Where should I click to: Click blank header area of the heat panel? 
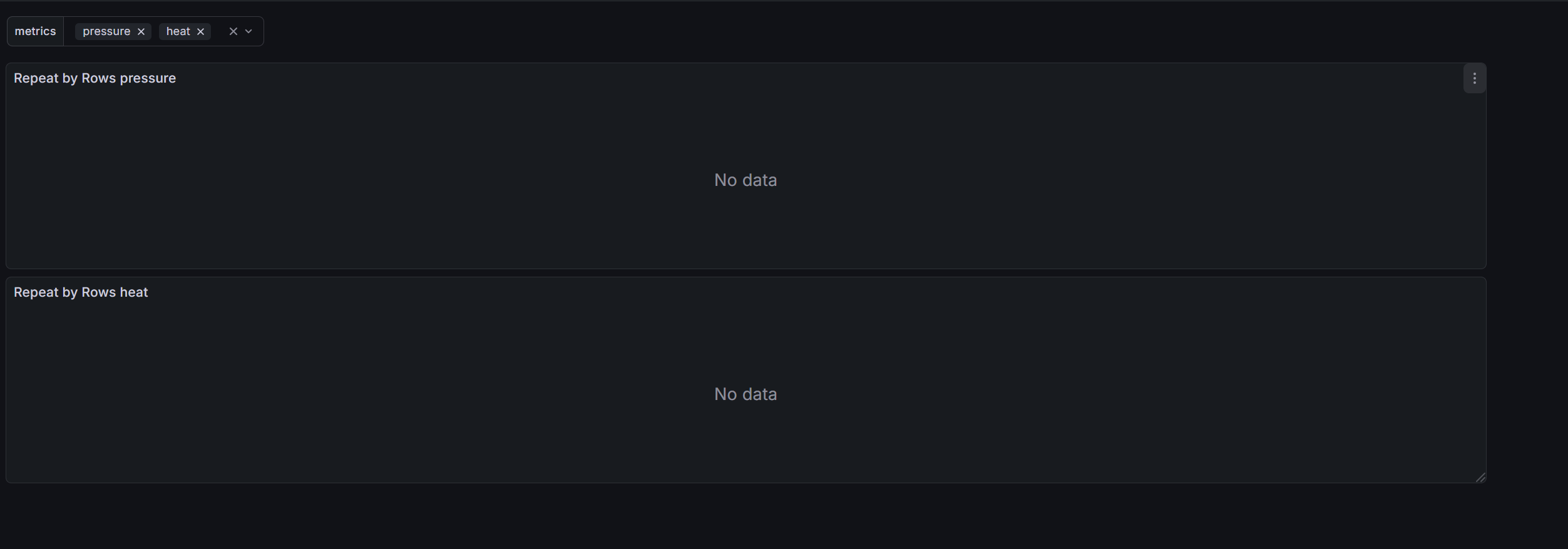coord(751,292)
